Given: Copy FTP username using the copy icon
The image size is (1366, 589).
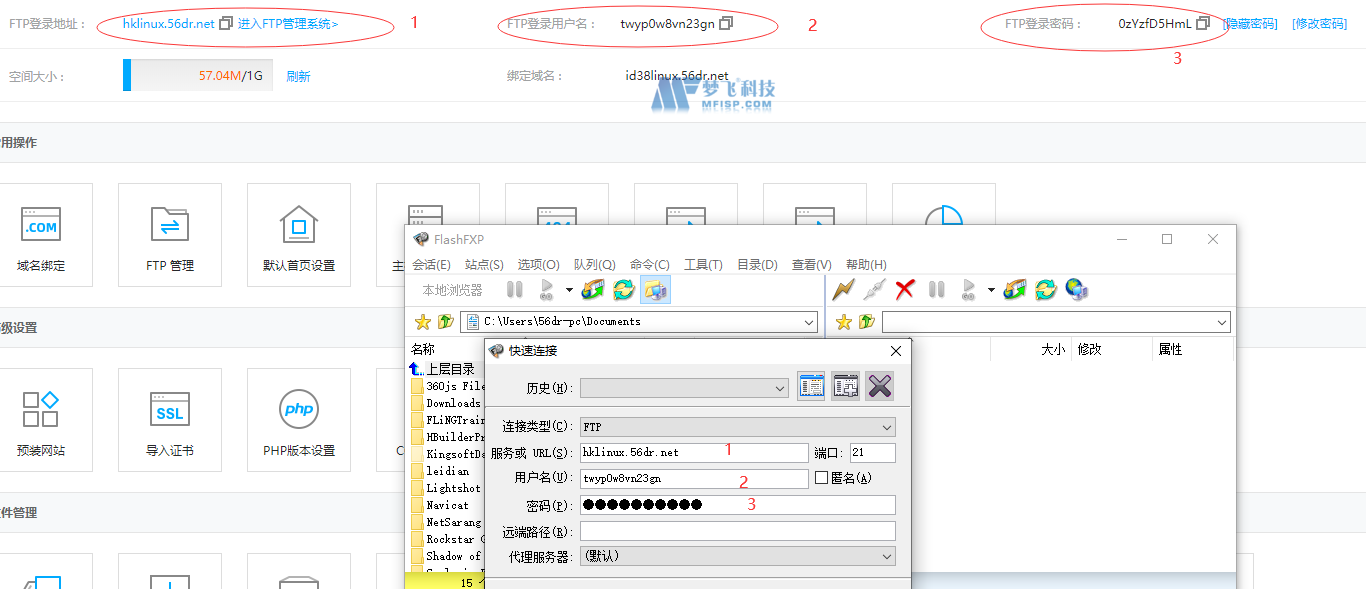Looking at the screenshot, I should [x=726, y=23].
